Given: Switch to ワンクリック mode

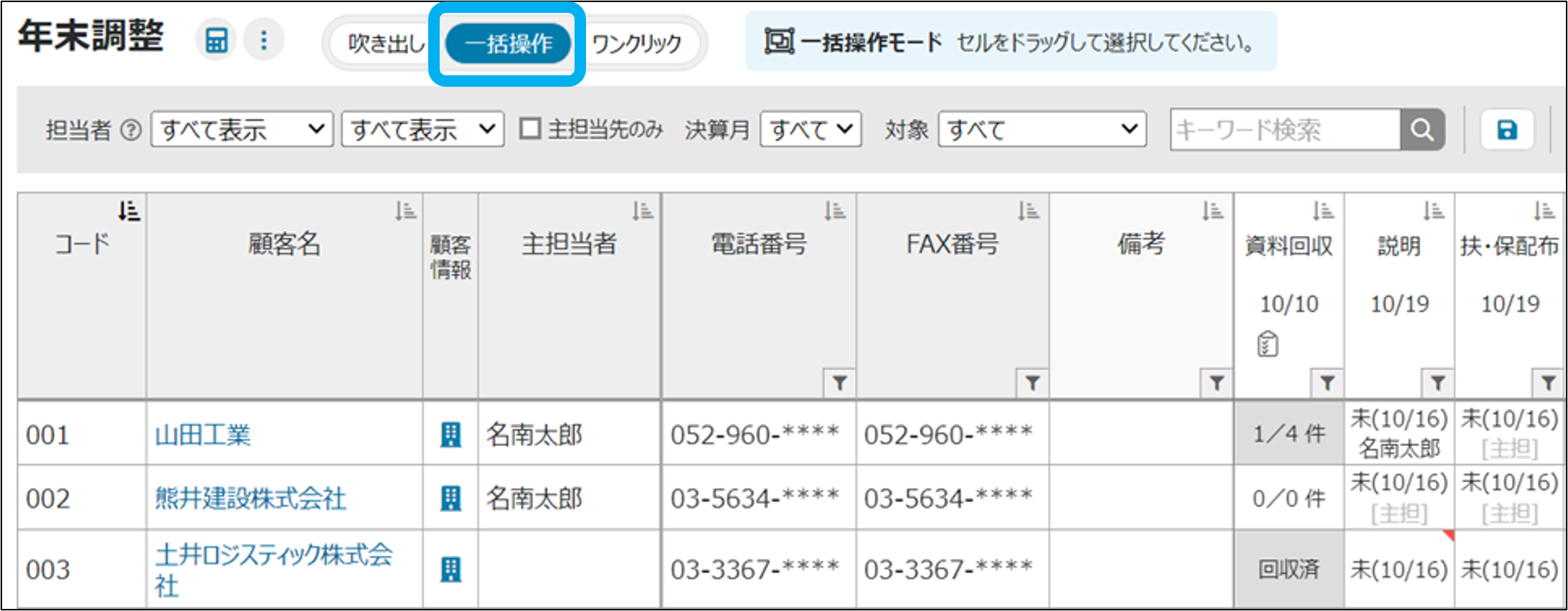Looking at the screenshot, I should (x=637, y=44).
